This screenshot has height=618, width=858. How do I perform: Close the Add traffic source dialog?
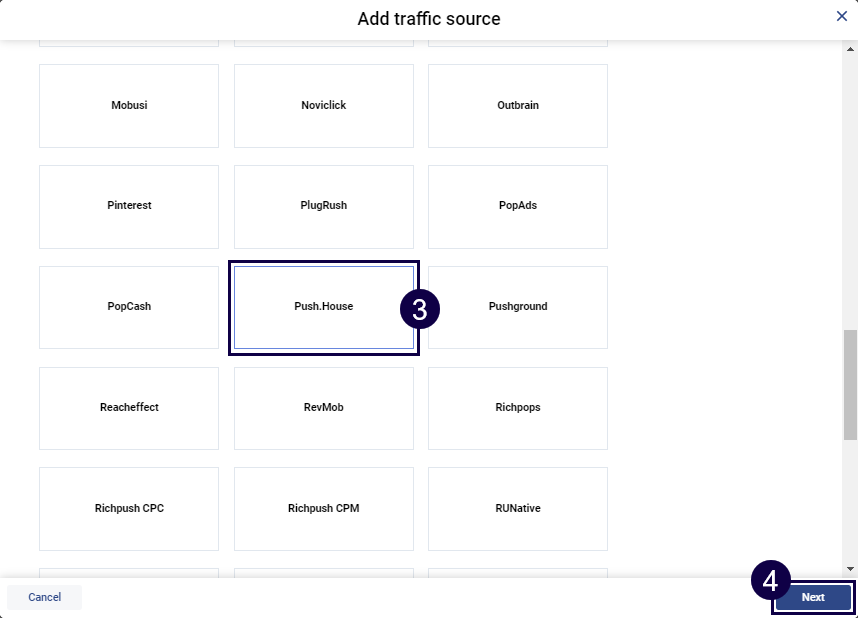tap(842, 16)
